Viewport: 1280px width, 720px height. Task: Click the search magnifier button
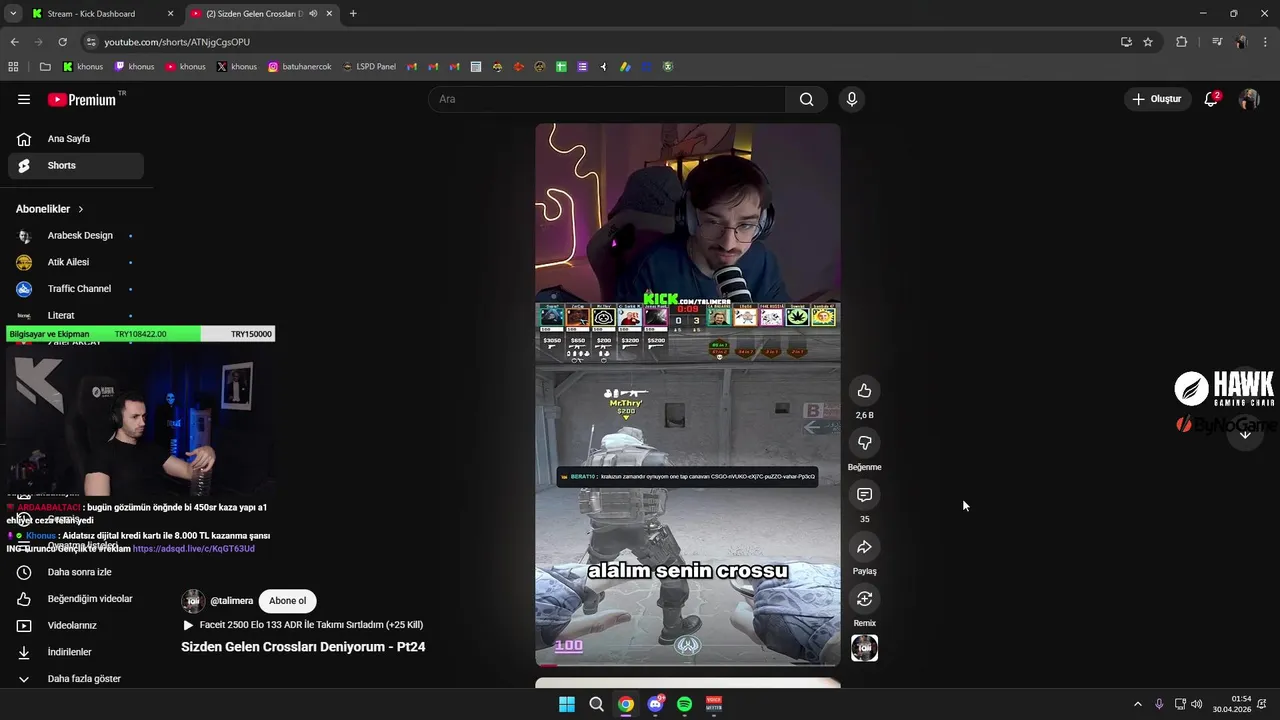[806, 99]
